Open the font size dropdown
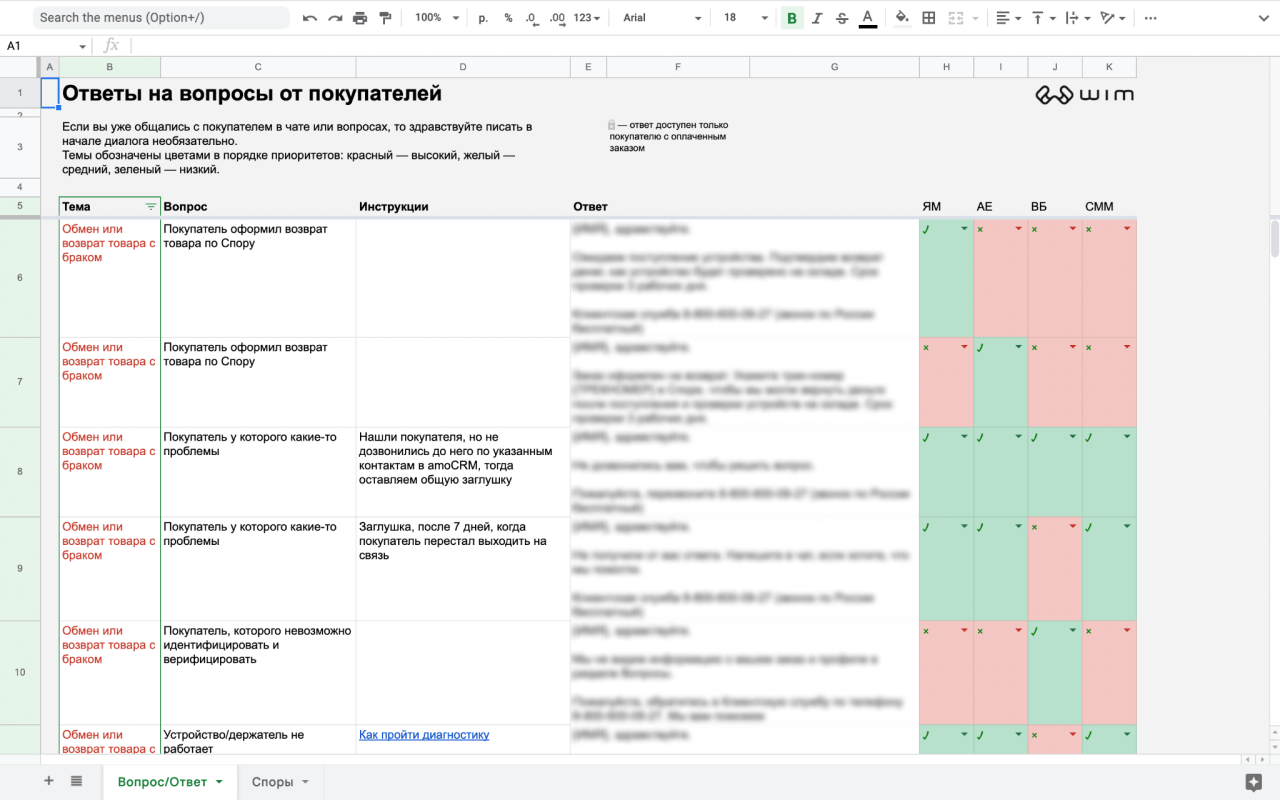This screenshot has width=1280, height=800. click(x=746, y=18)
